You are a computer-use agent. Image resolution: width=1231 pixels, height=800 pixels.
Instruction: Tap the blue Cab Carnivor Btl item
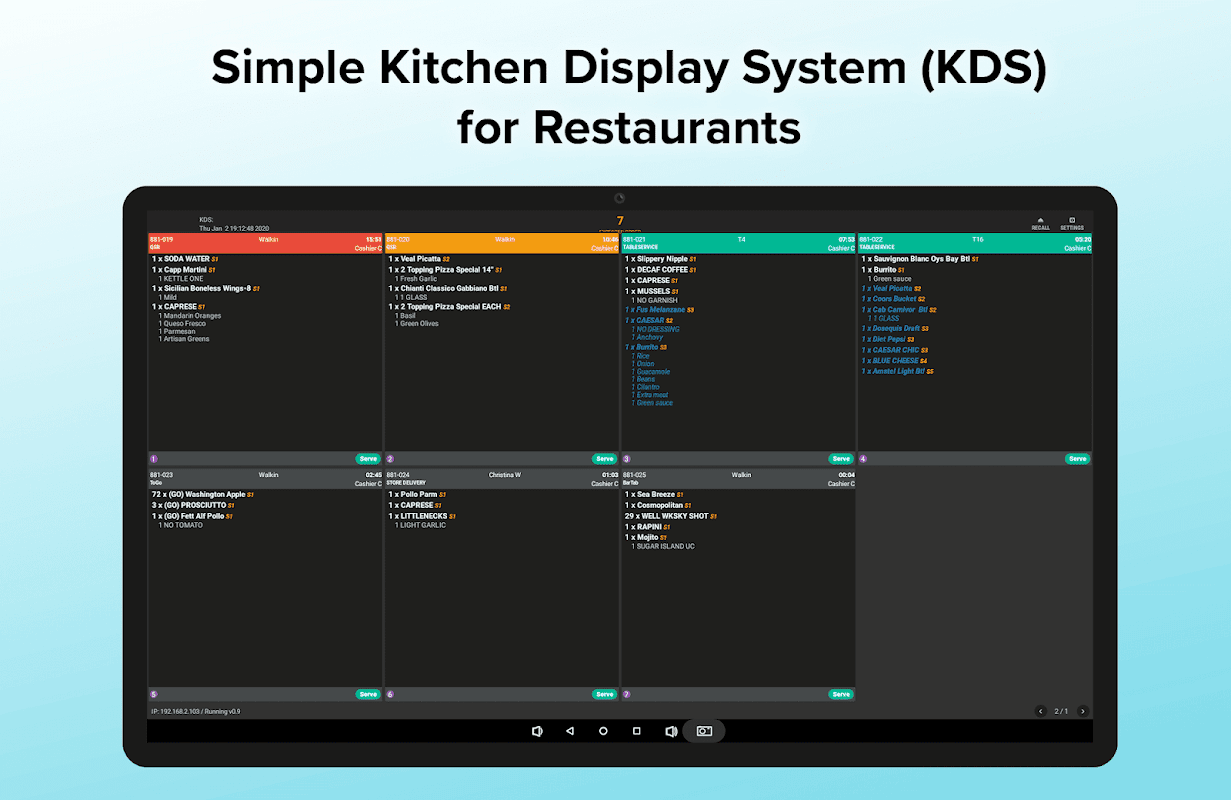click(x=899, y=310)
